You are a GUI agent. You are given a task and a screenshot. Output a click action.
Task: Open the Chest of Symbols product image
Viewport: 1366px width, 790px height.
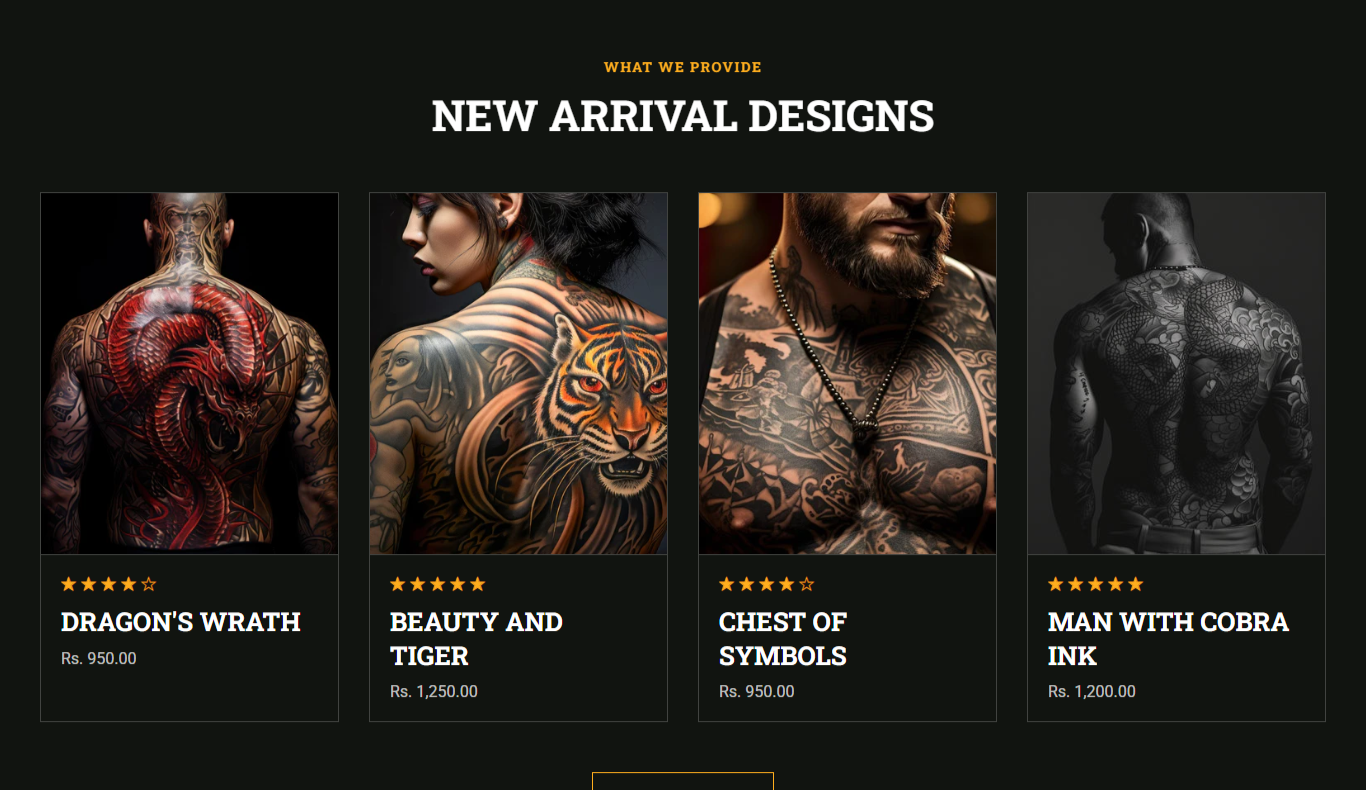(x=847, y=373)
